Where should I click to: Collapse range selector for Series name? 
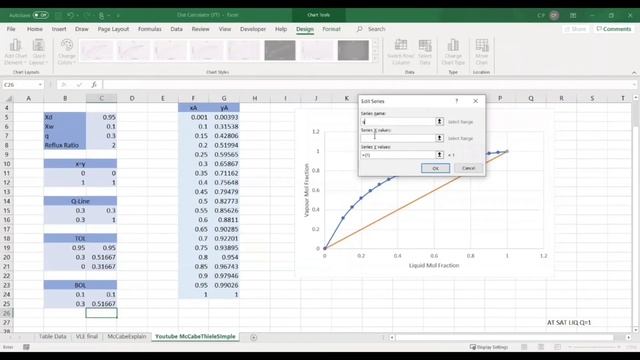coord(440,122)
